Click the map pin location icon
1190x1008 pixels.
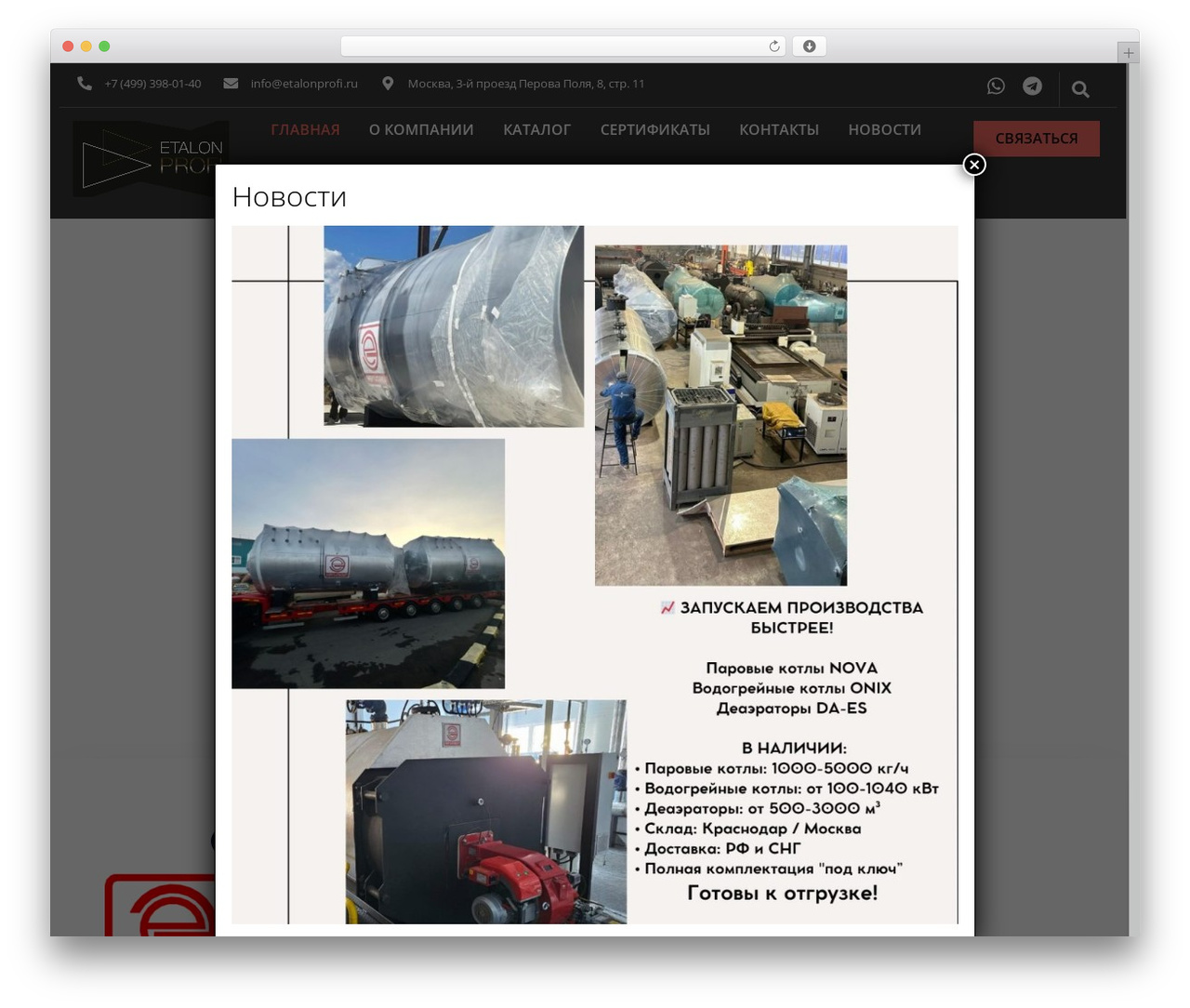click(x=388, y=83)
